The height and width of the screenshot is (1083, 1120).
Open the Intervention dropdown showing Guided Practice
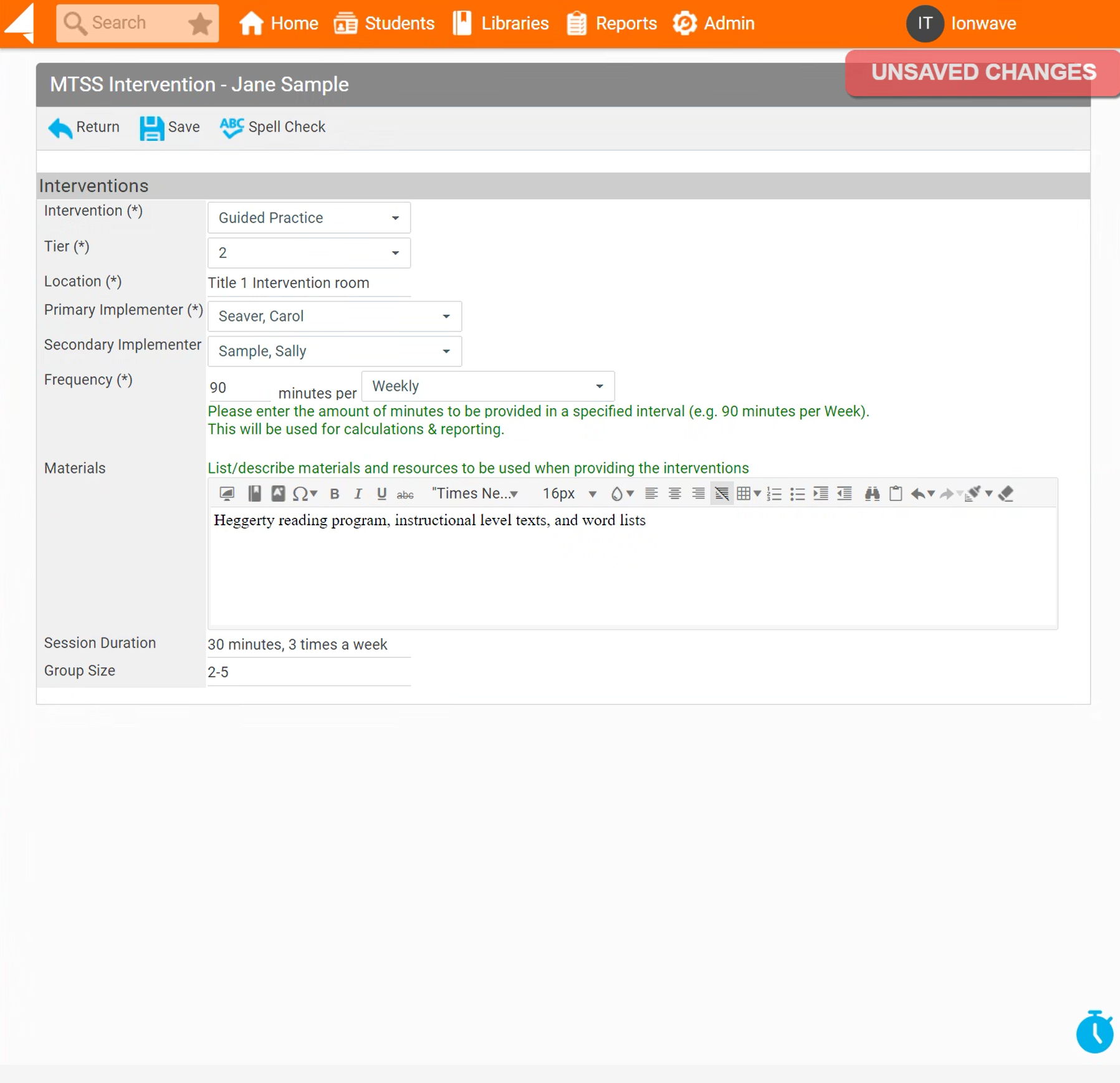(x=309, y=218)
